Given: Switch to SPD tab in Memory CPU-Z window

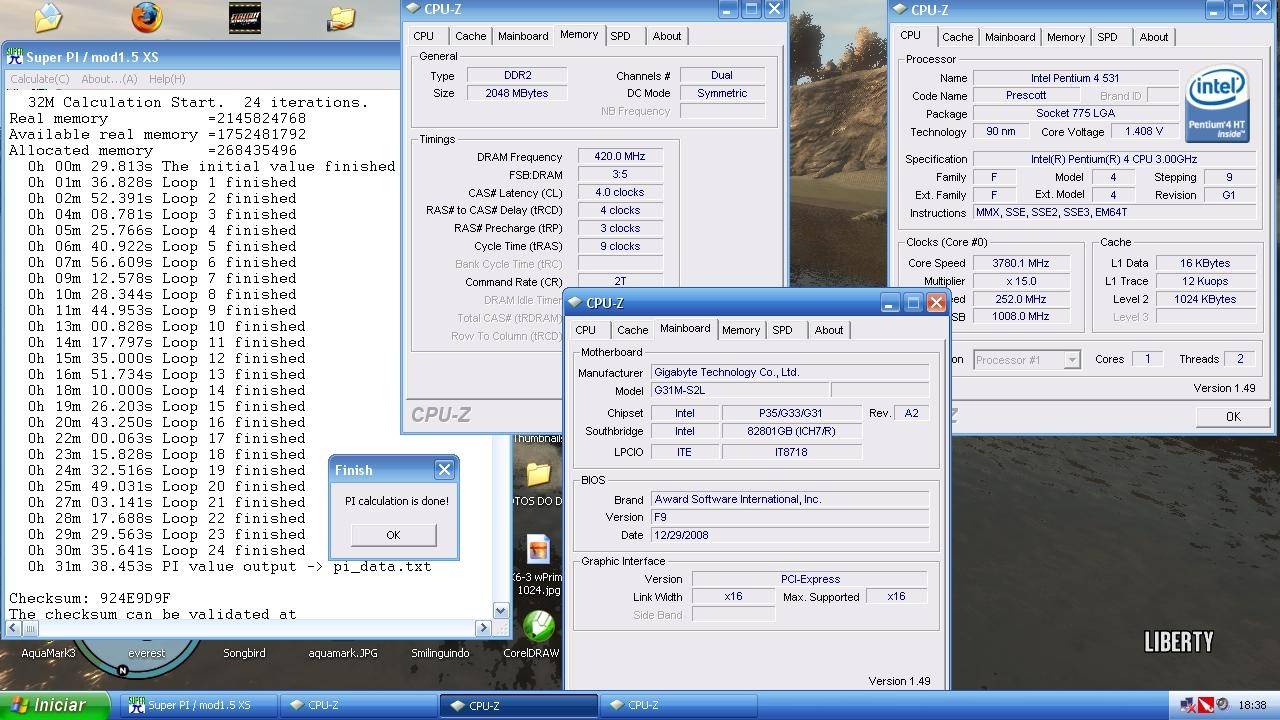Looking at the screenshot, I should coord(621,36).
